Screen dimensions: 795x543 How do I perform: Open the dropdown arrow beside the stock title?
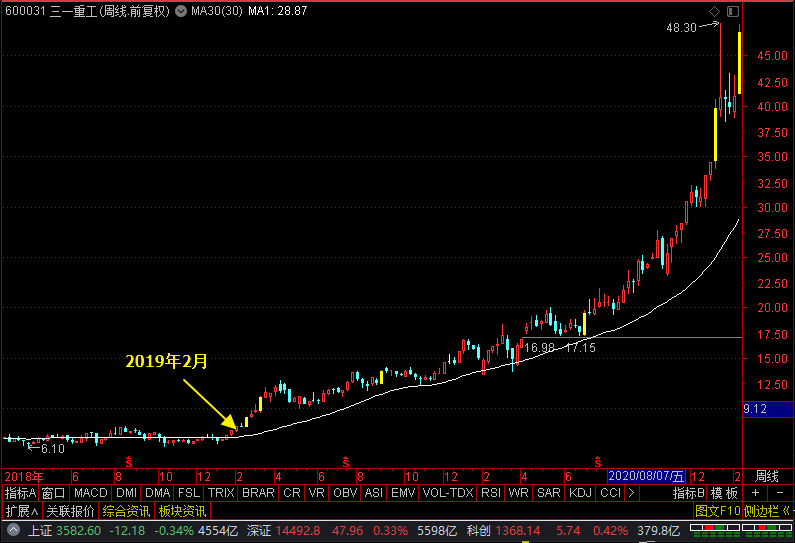(x=181, y=11)
